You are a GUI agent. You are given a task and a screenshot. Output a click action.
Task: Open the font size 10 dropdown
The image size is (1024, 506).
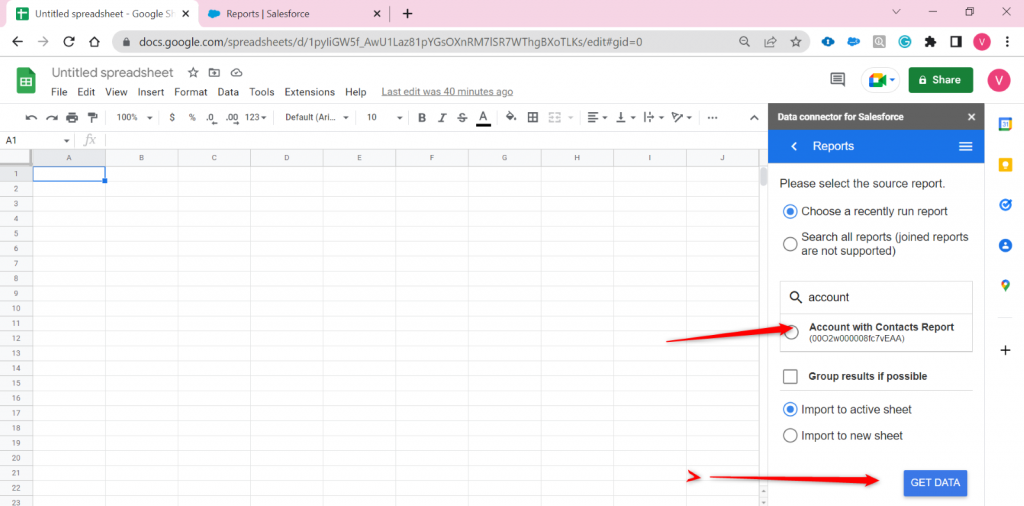click(384, 118)
